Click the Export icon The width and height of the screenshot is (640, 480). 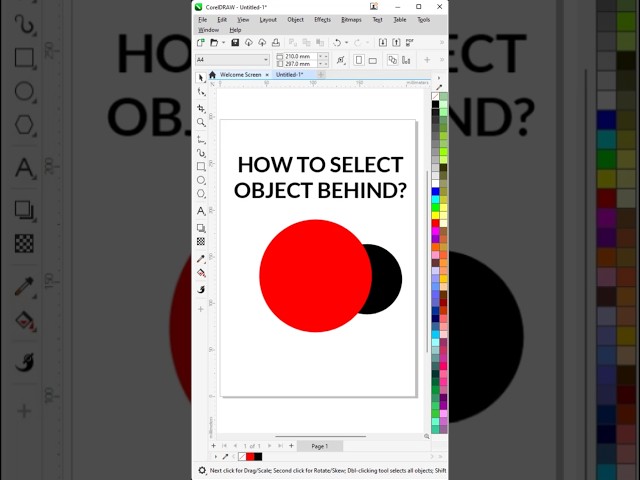(x=396, y=42)
